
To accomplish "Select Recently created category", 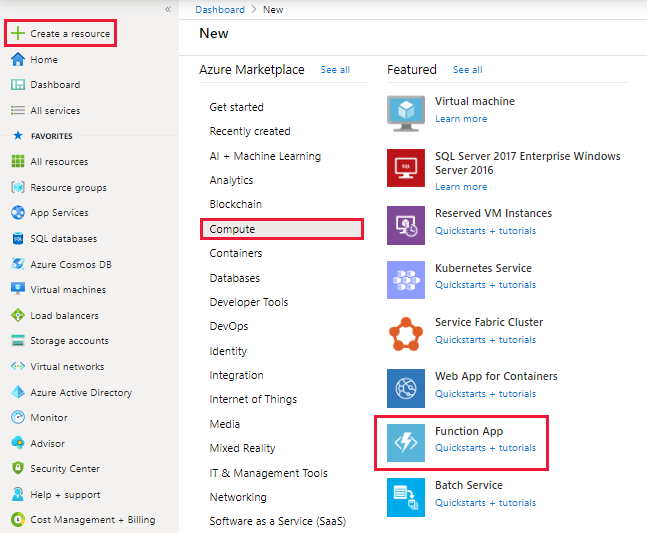I will point(250,131).
